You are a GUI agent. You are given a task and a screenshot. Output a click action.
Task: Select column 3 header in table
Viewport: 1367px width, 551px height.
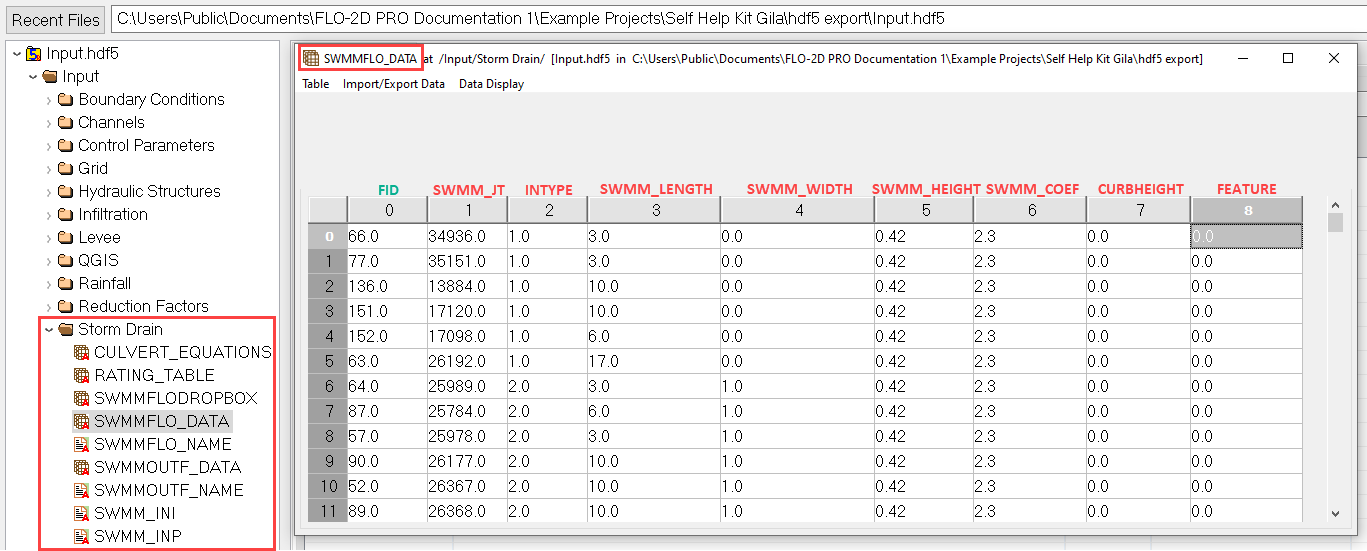653,210
